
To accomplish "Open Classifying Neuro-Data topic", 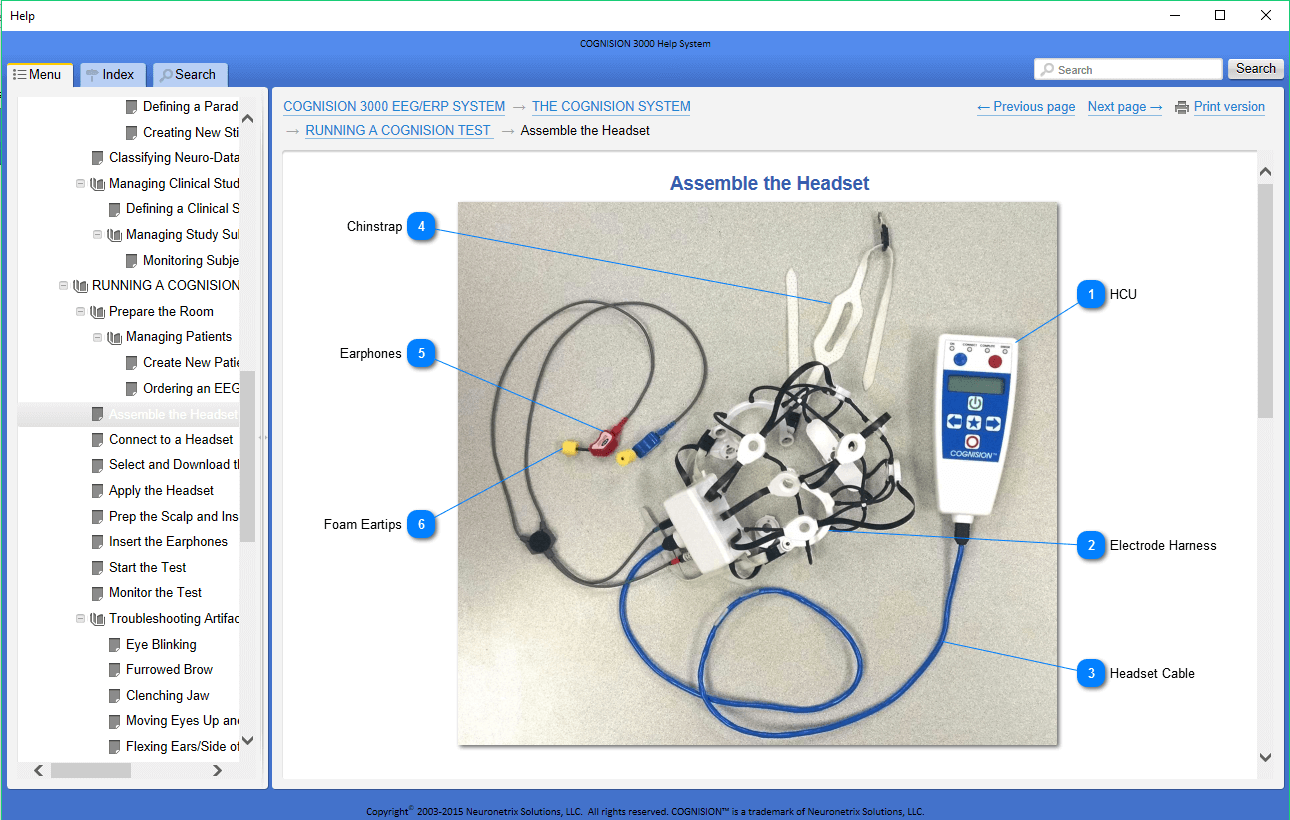I will pyautogui.click(x=174, y=157).
